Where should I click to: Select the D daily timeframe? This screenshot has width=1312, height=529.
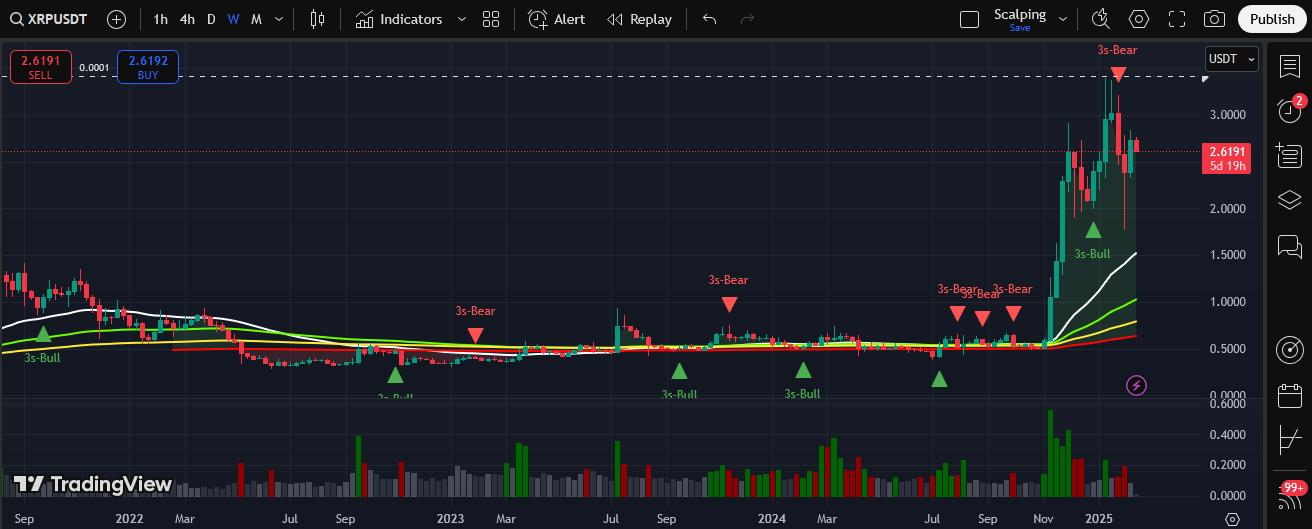point(211,19)
